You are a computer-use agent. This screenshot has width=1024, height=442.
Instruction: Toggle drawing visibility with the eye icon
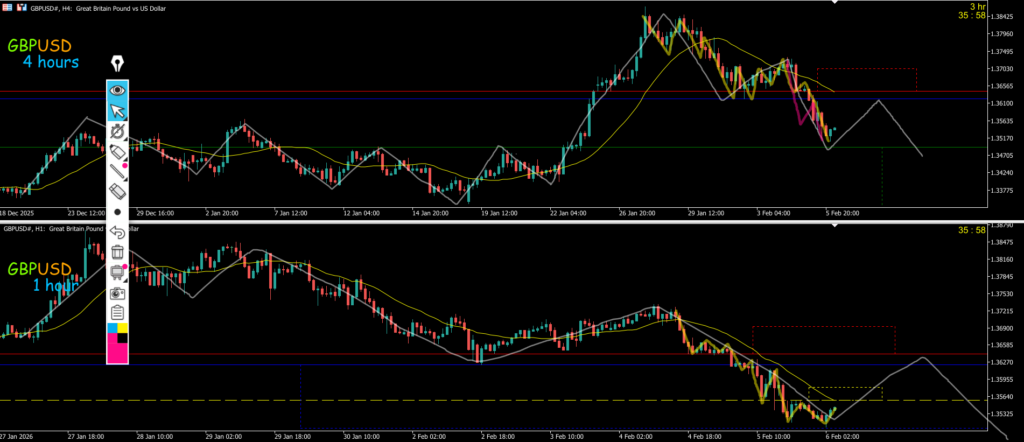click(x=118, y=89)
